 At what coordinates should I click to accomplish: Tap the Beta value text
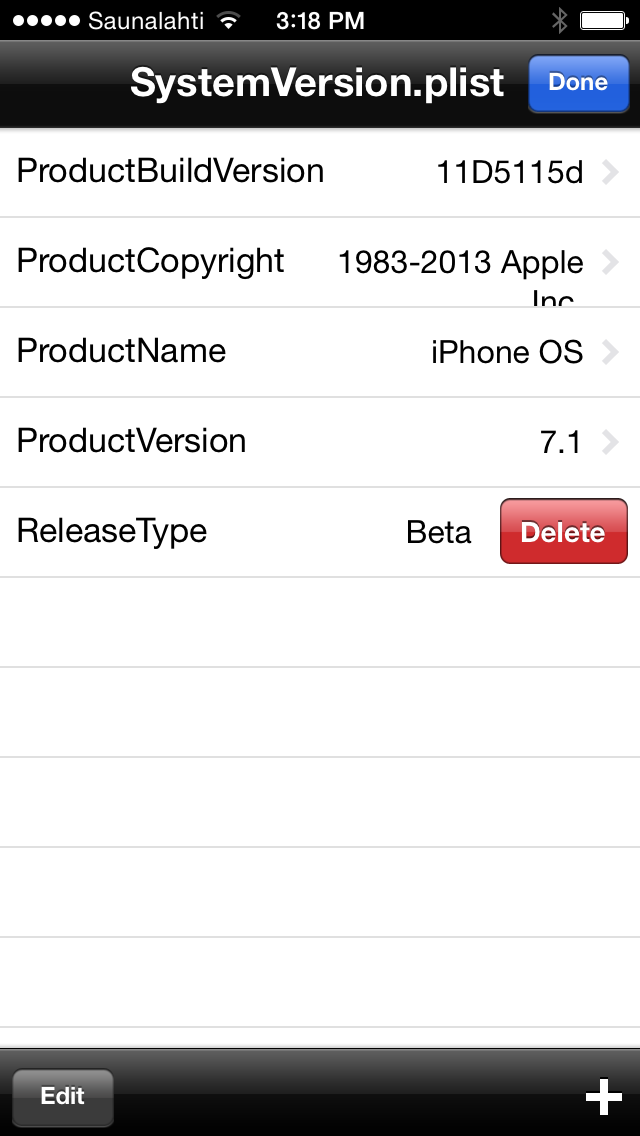point(439,532)
